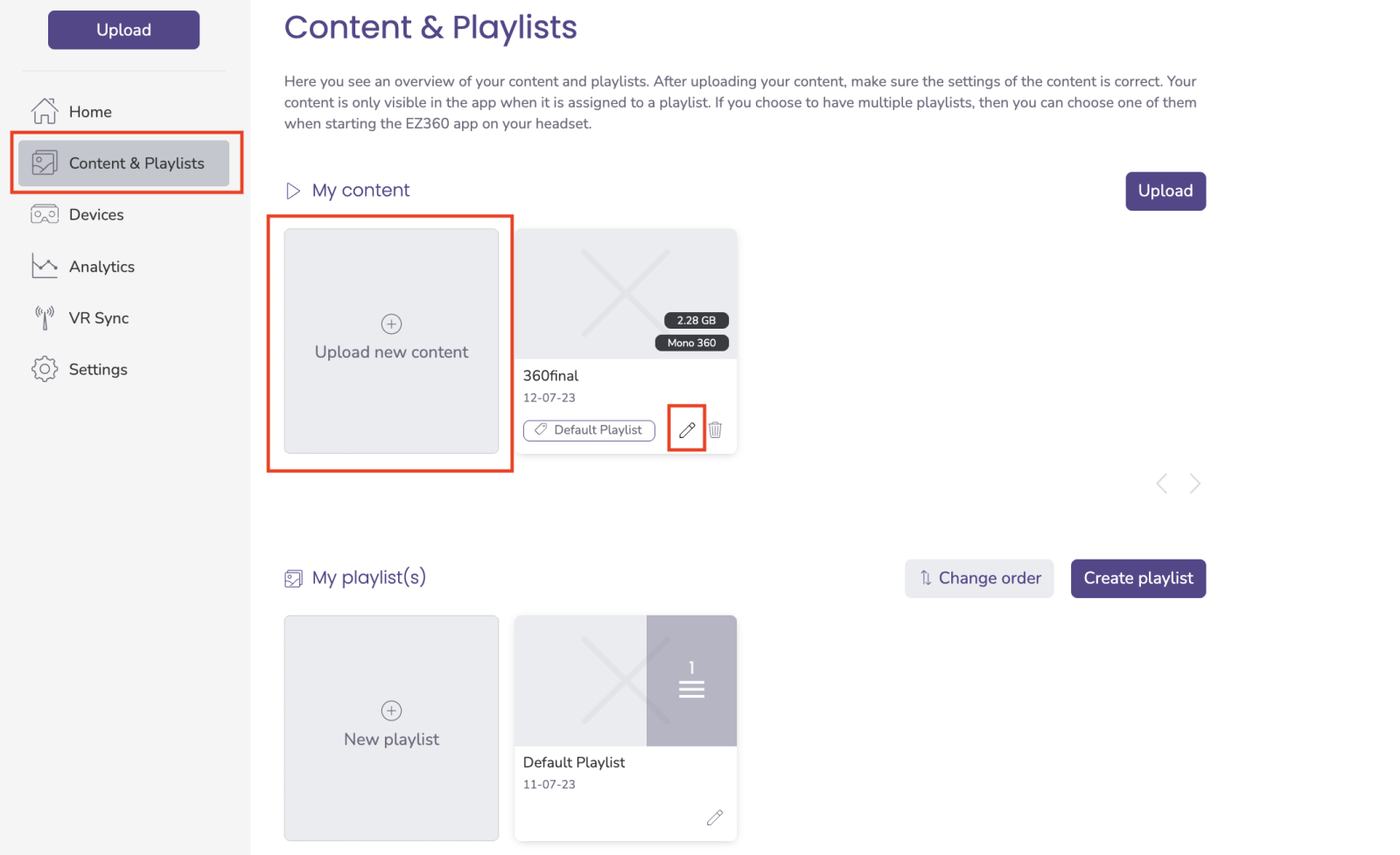The height and width of the screenshot is (855, 1400).
Task: Go to previous content page arrow
Action: 1161,484
